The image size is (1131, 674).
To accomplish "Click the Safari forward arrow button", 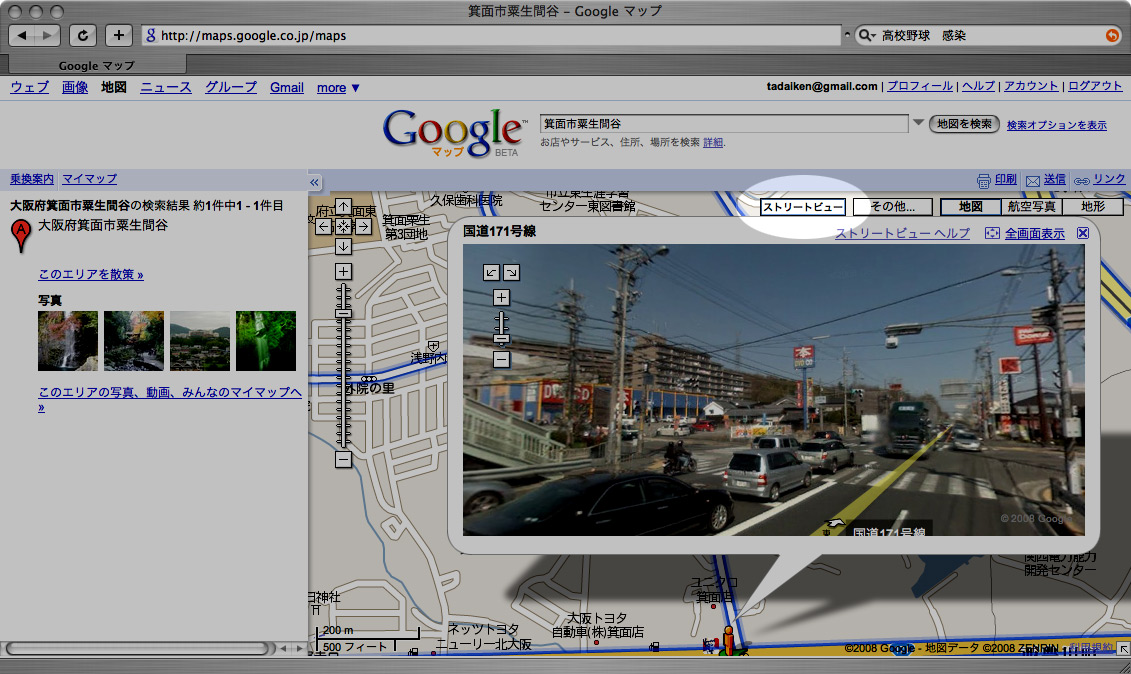I will [48, 35].
